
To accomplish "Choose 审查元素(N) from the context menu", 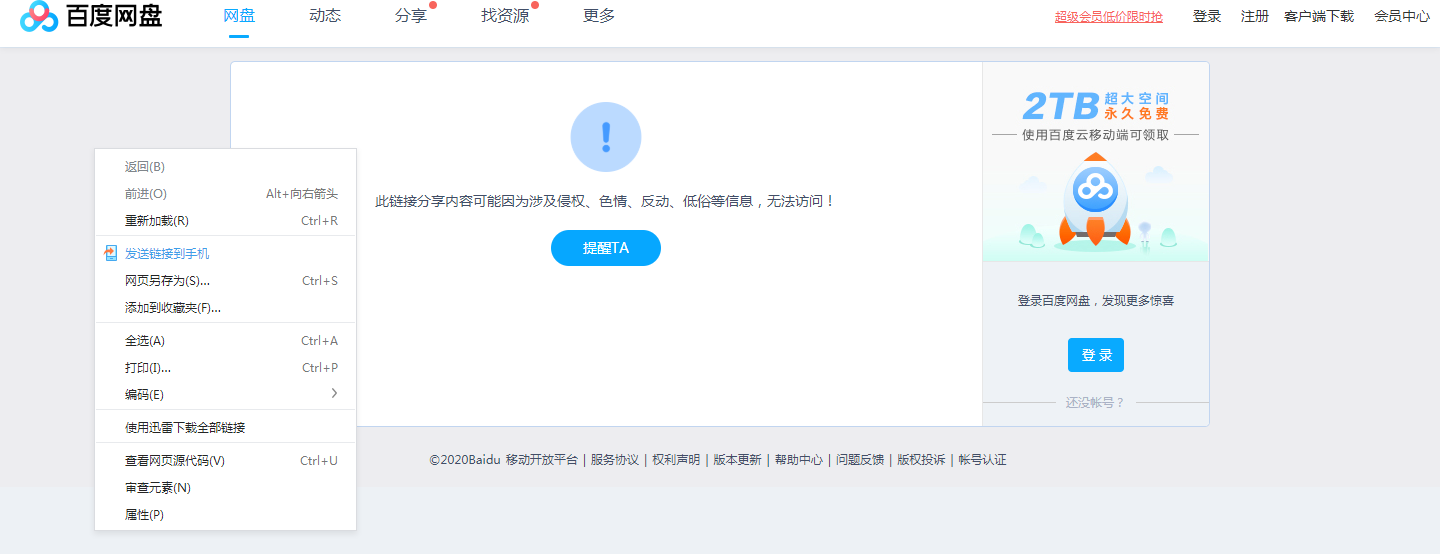I will [225, 488].
